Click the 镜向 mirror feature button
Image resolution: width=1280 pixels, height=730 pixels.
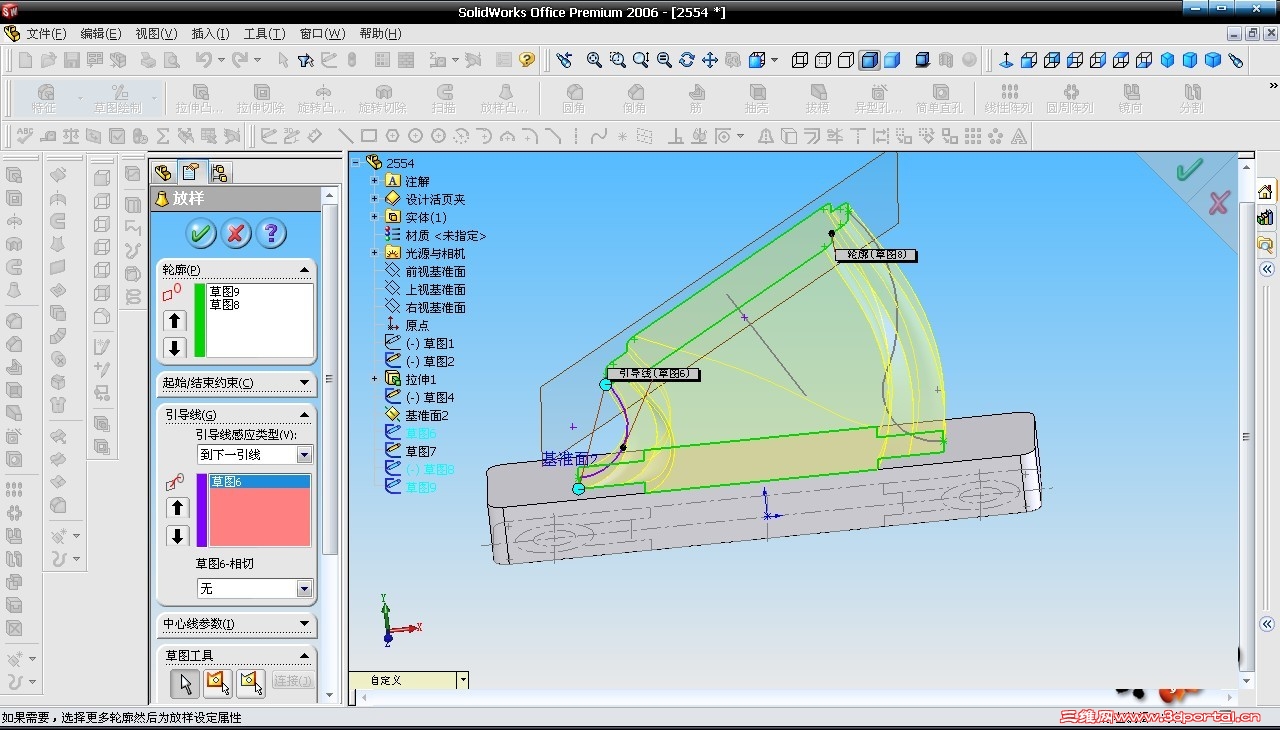[x=1131, y=98]
